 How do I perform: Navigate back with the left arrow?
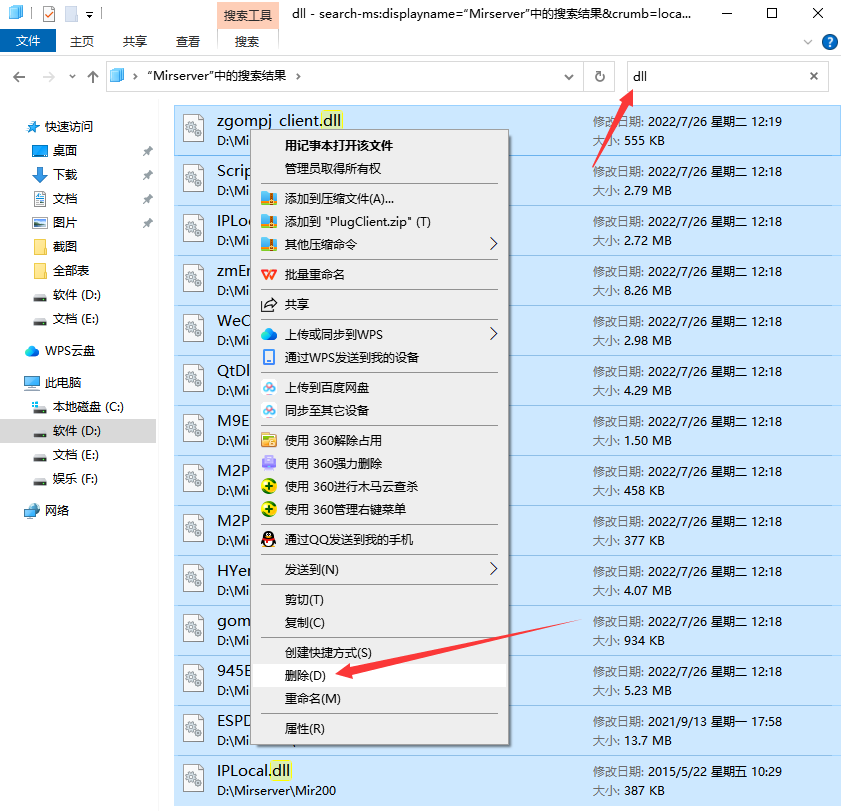(19, 77)
